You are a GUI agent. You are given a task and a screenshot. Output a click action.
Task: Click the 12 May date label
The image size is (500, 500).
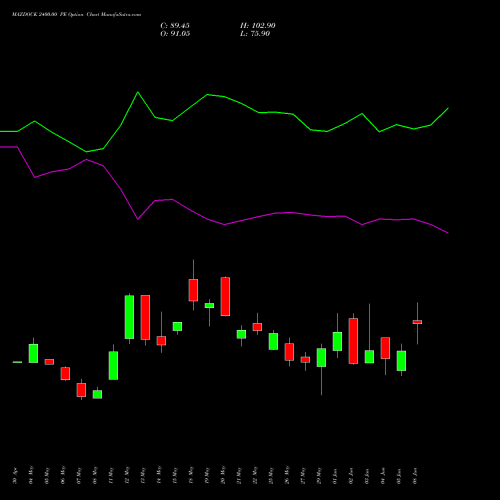pos(127,475)
